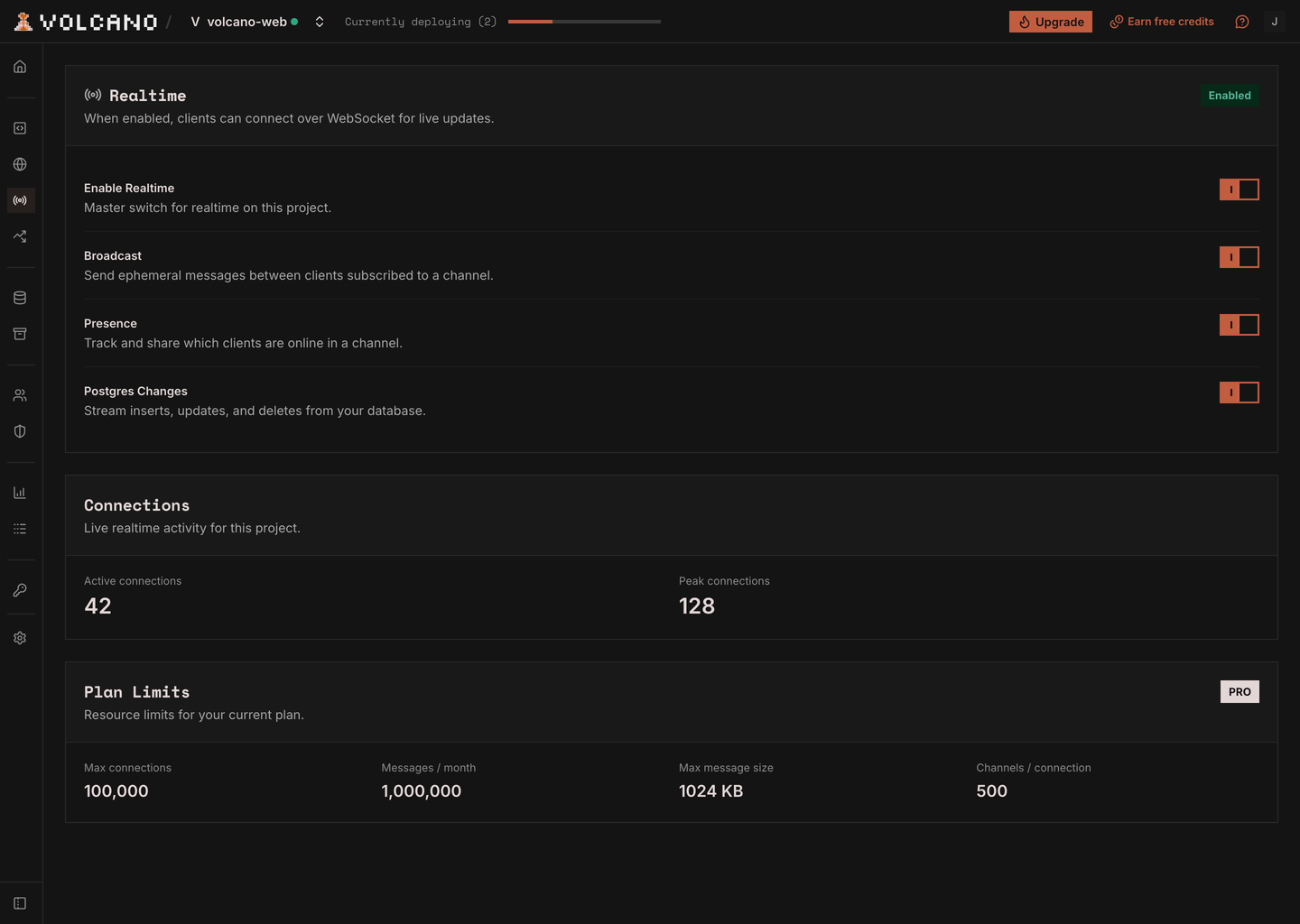Select the Realtime broadcast icon in the sidebar
Screen dimensions: 1300x924
[20, 200]
